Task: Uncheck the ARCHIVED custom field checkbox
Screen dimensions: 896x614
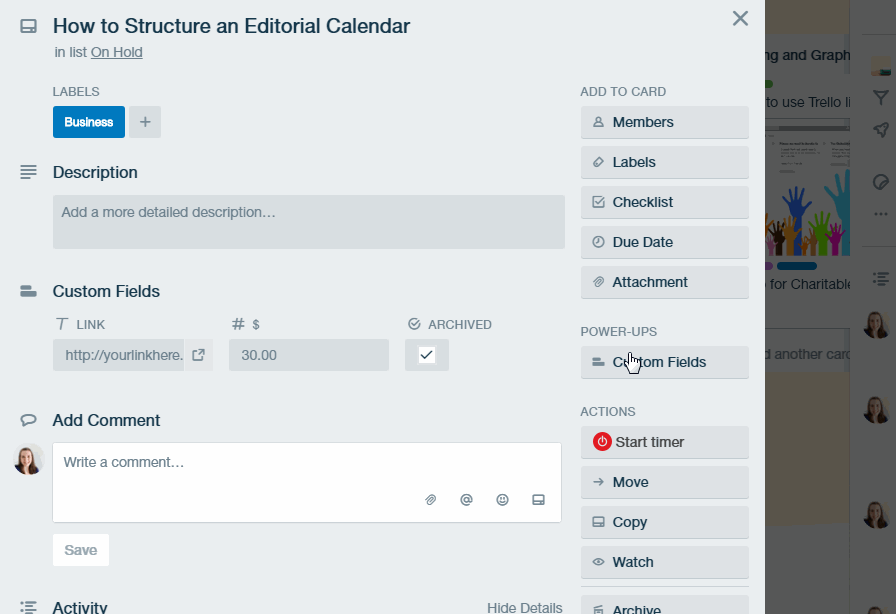Action: [427, 355]
